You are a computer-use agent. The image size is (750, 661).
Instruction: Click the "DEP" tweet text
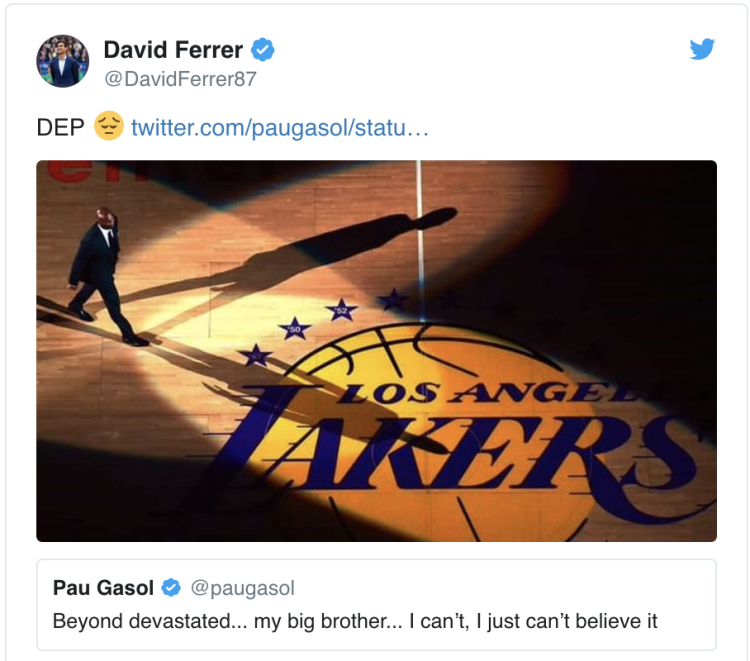[60, 128]
